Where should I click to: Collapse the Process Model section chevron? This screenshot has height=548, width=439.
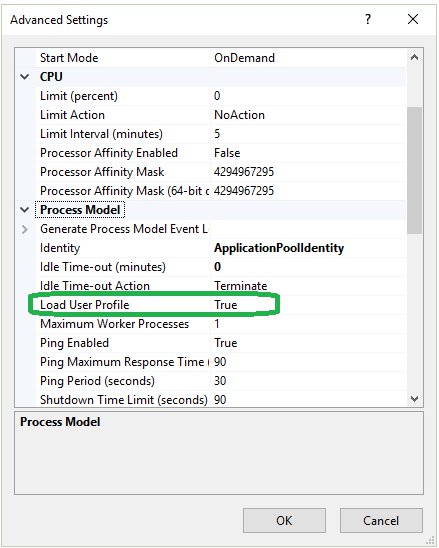click(24, 210)
